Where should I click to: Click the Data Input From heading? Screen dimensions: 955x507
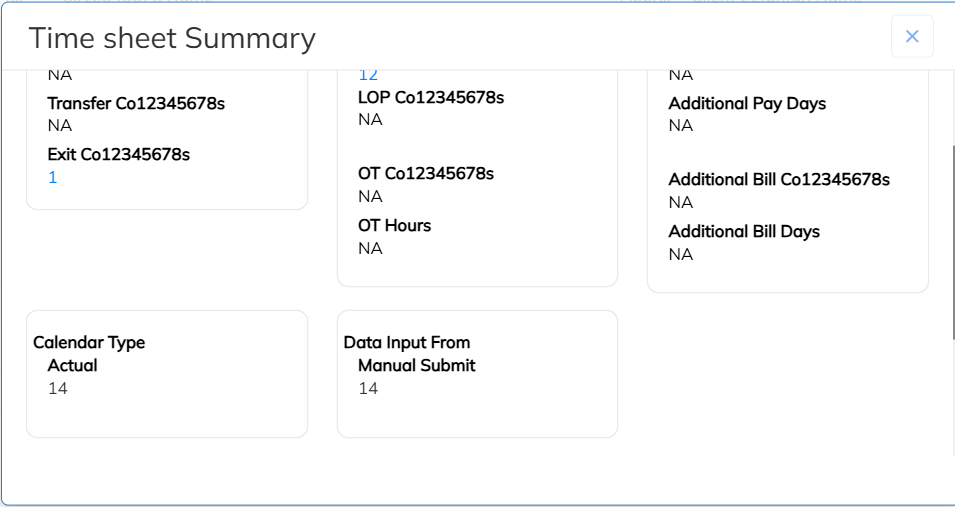(407, 342)
